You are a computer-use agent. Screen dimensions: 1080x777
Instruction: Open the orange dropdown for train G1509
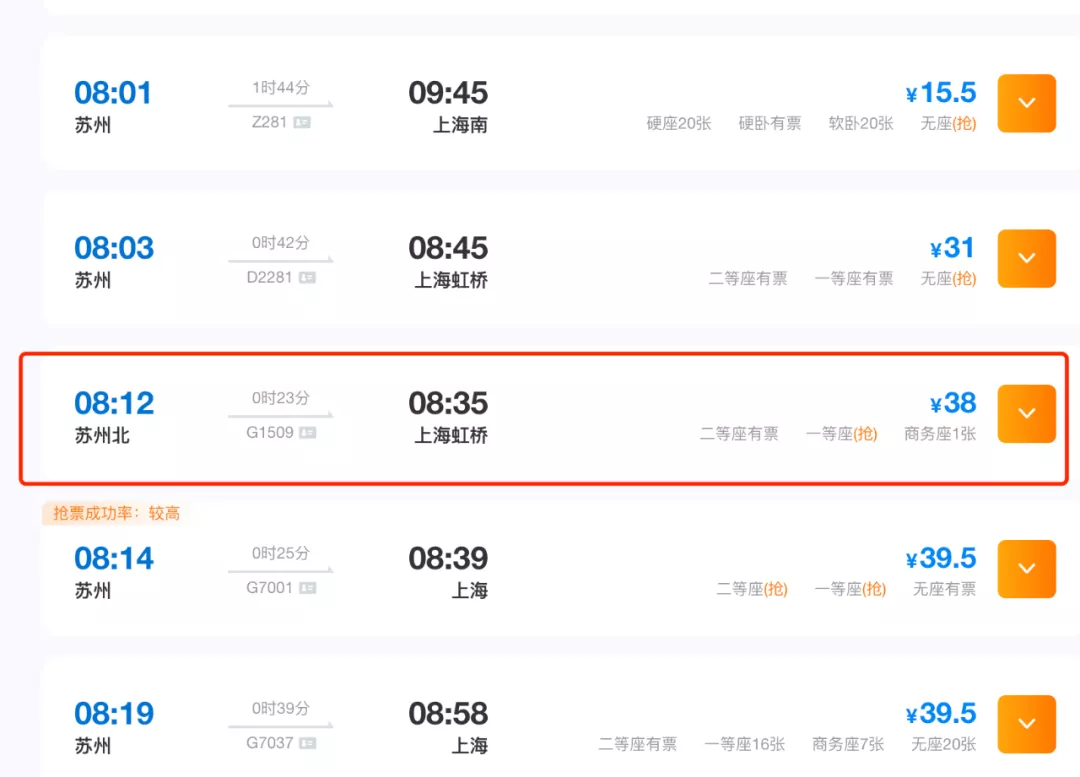click(x=1026, y=413)
